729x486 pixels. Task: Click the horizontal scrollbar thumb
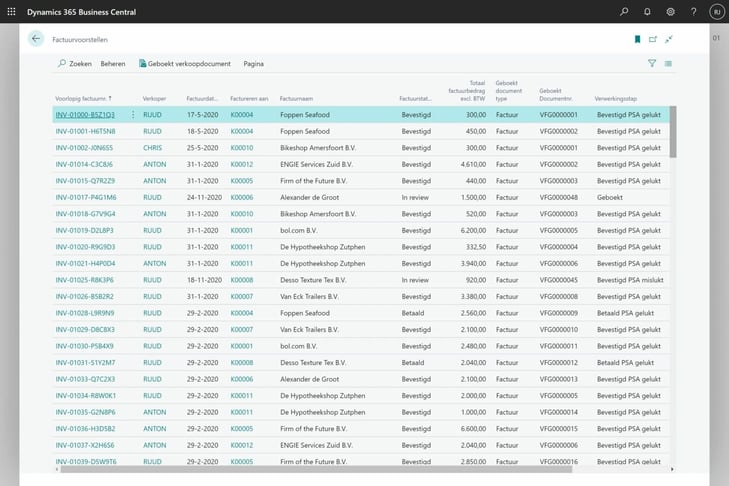316,469
